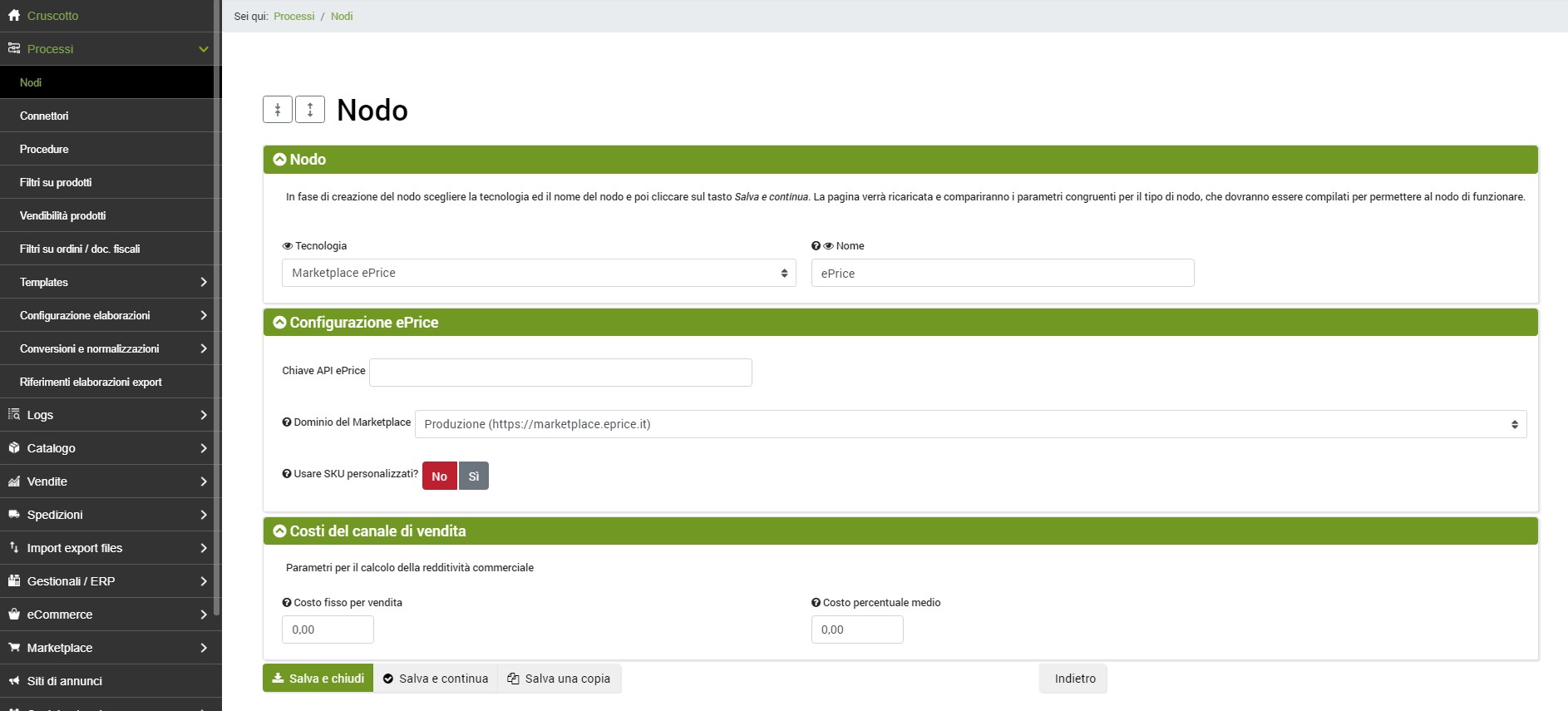Click the Catalogo box icon in sidebar
The height and width of the screenshot is (711, 1568).
(14, 448)
